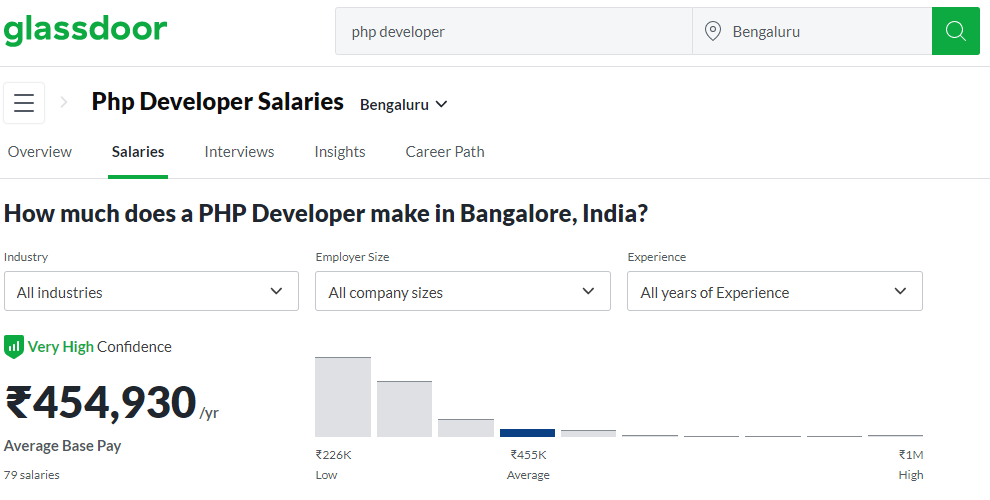
Task: Click the php developer search field
Action: coord(514,31)
